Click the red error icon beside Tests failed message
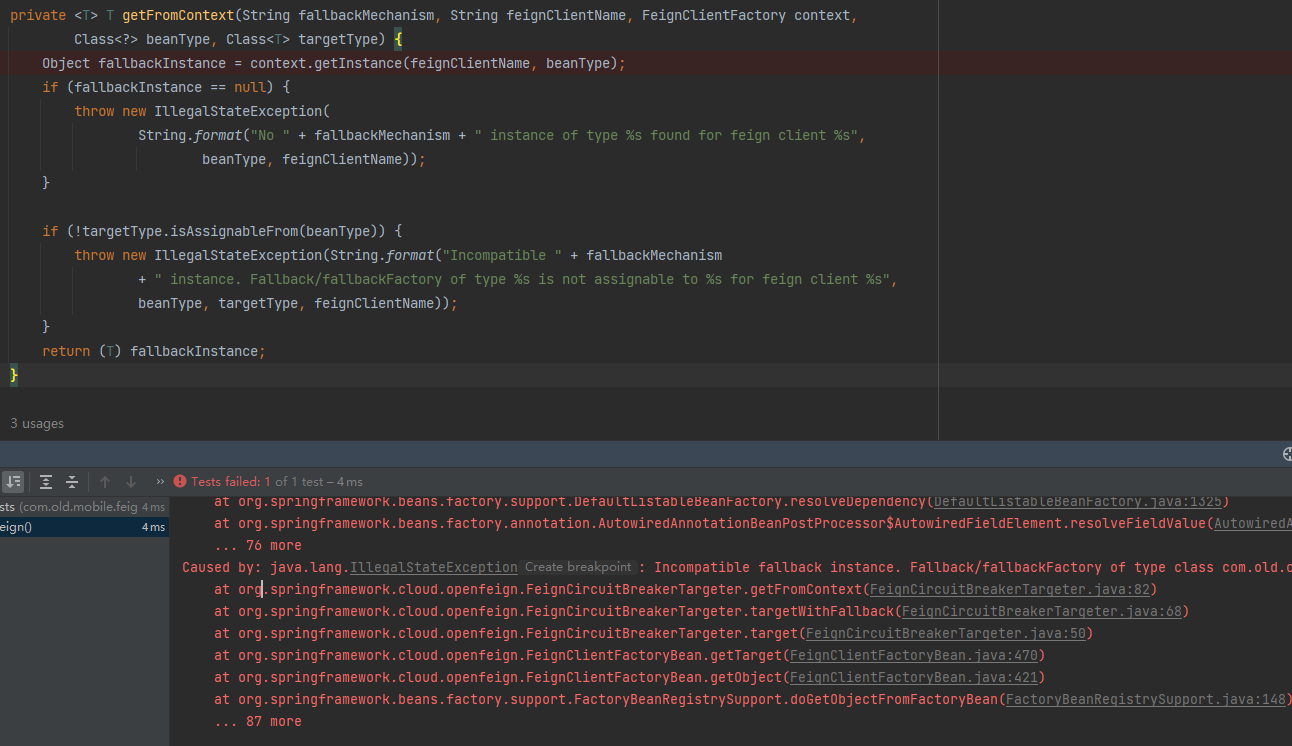This screenshot has height=746, width=1292. click(x=179, y=482)
